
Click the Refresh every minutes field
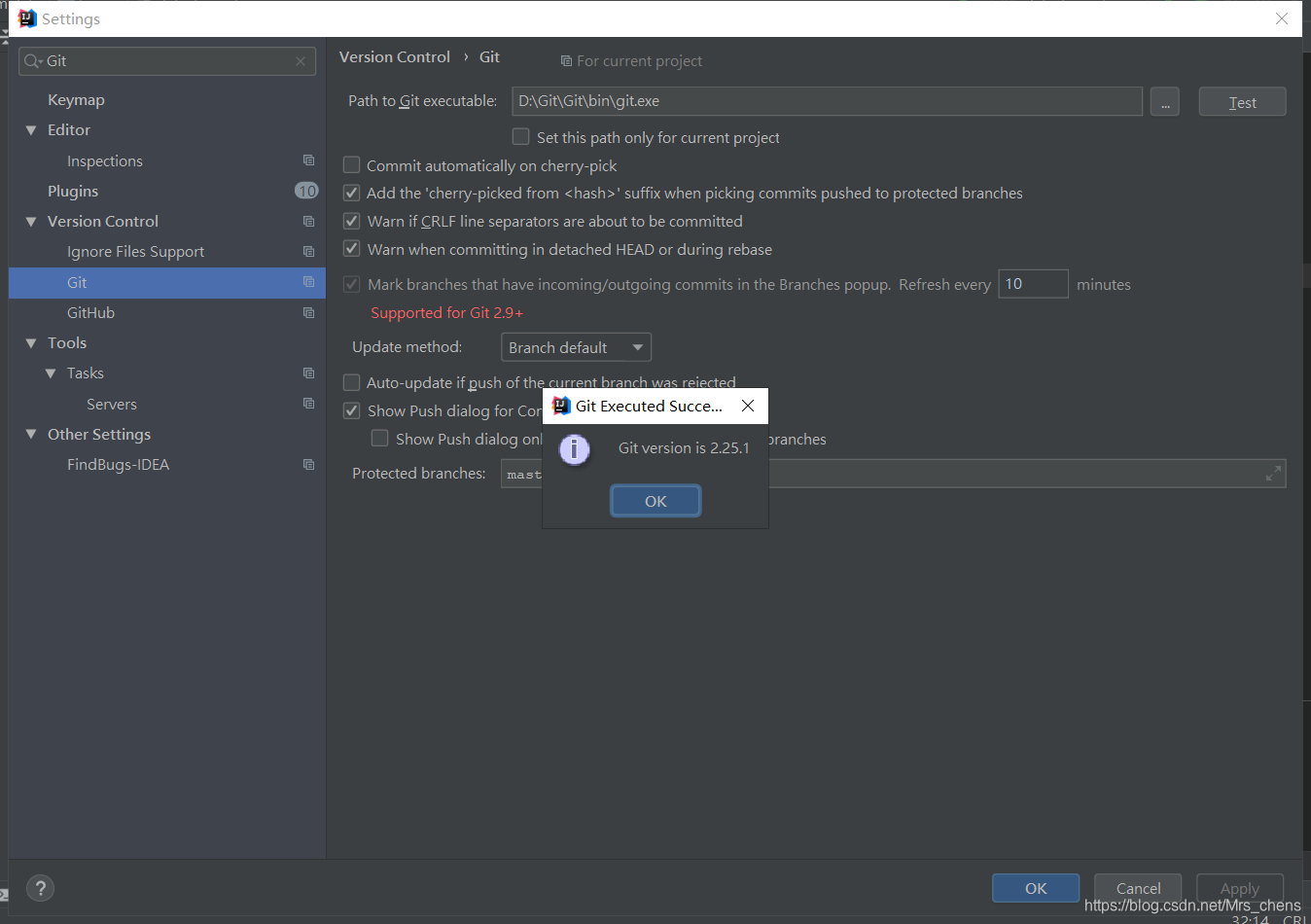[x=1033, y=284]
